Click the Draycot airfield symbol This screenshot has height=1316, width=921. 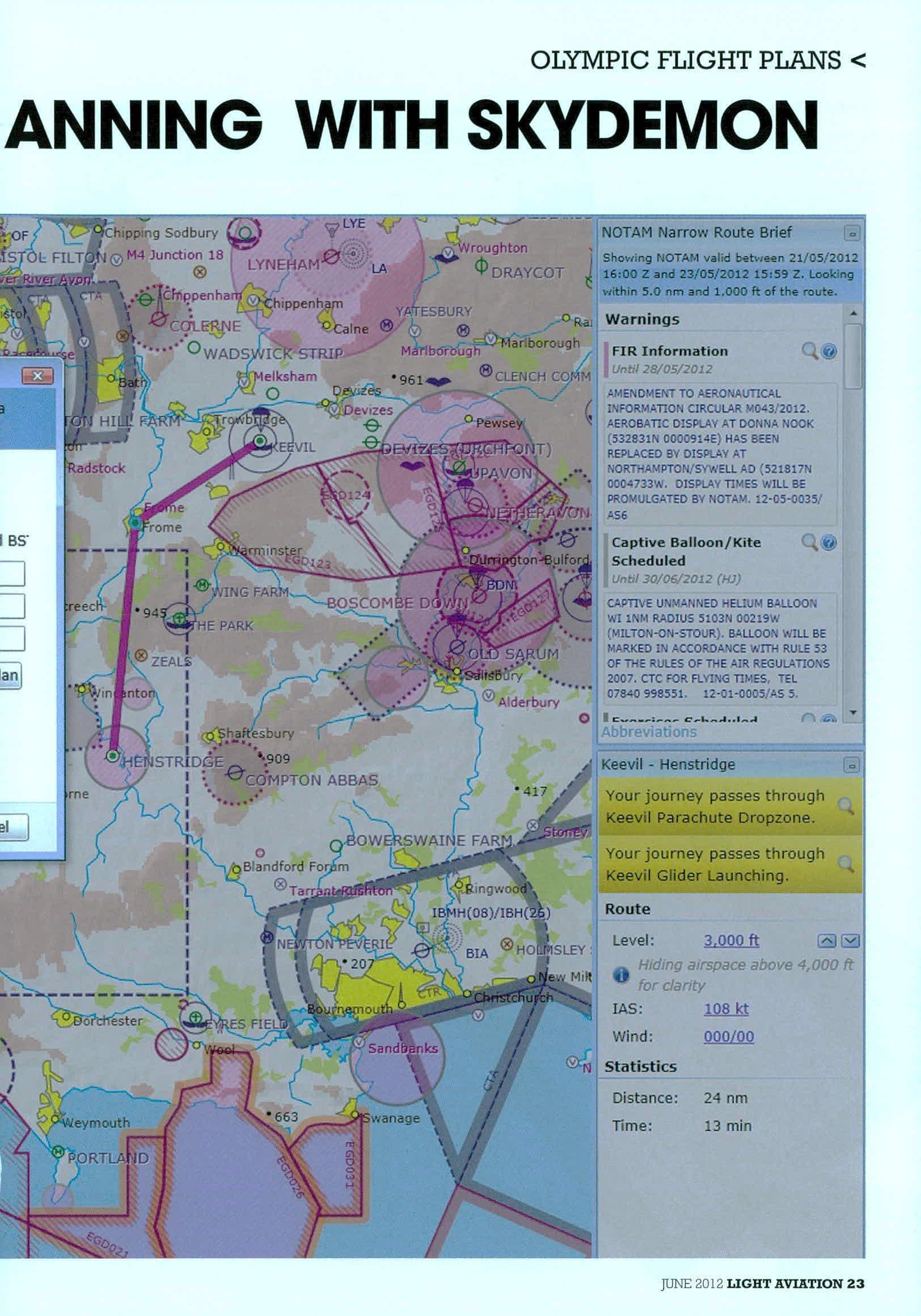point(482,266)
